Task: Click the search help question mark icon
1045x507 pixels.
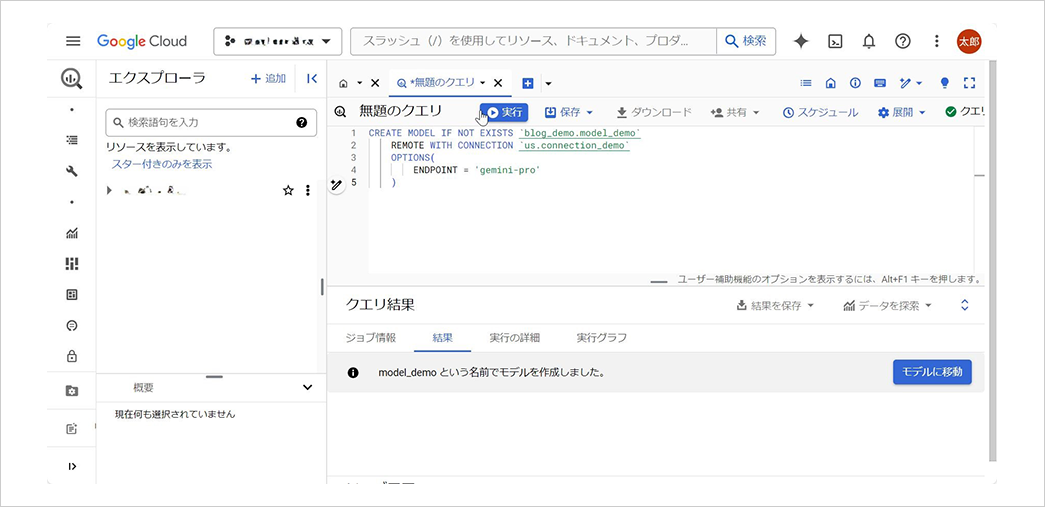Action: (x=301, y=123)
